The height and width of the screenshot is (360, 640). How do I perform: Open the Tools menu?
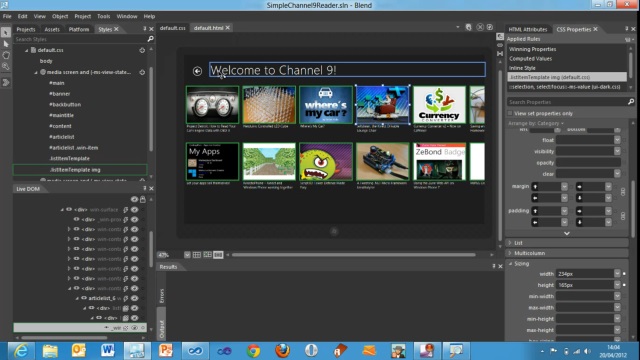[x=103, y=16]
